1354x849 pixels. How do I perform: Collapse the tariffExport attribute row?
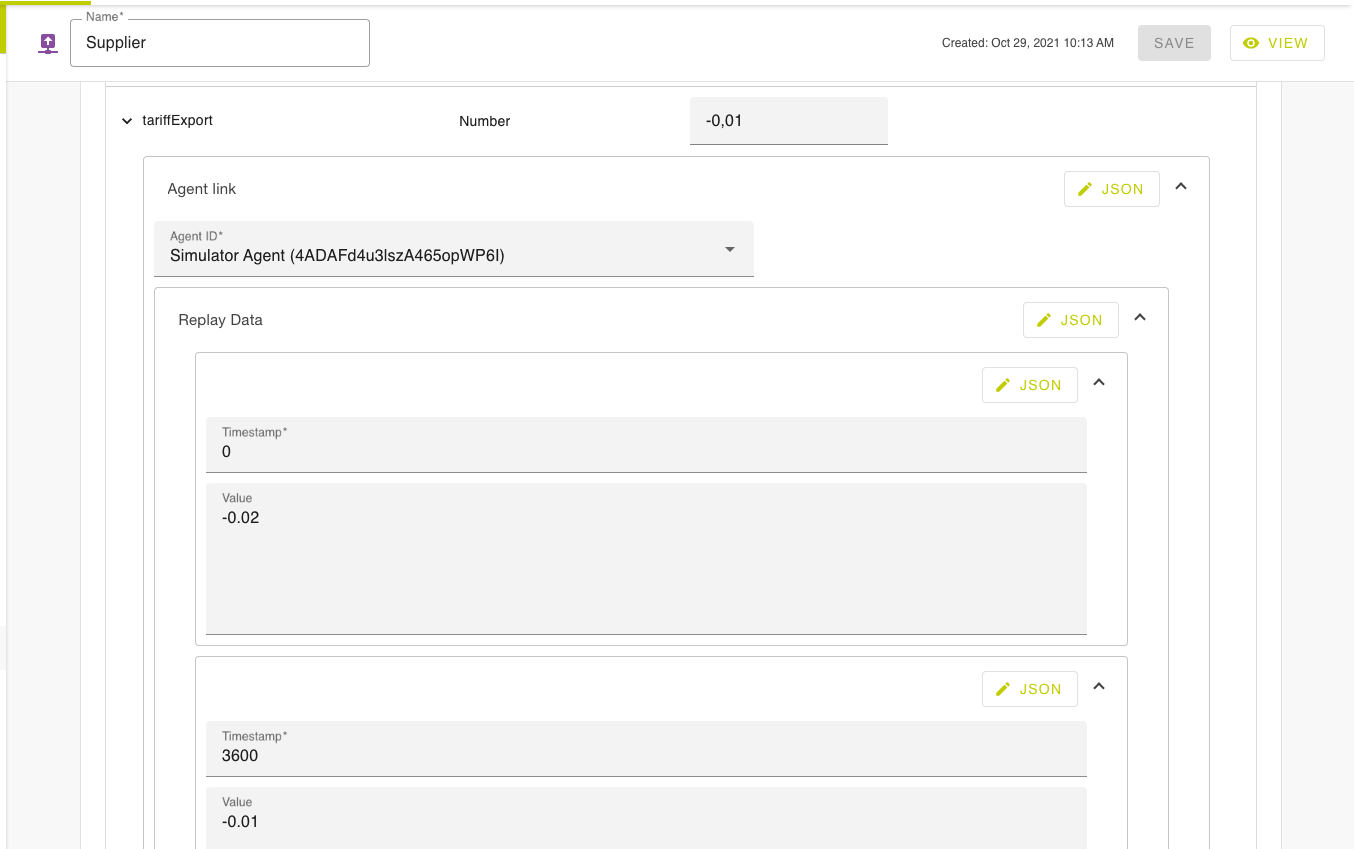(127, 121)
